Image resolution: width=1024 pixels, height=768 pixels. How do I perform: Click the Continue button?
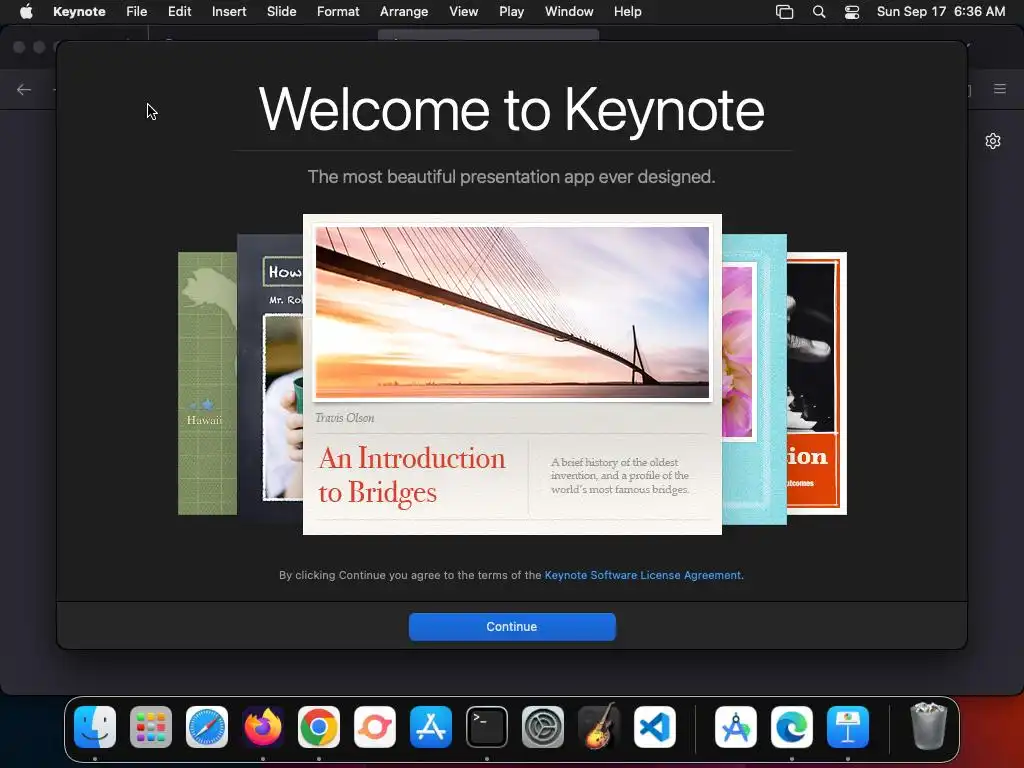click(x=512, y=626)
